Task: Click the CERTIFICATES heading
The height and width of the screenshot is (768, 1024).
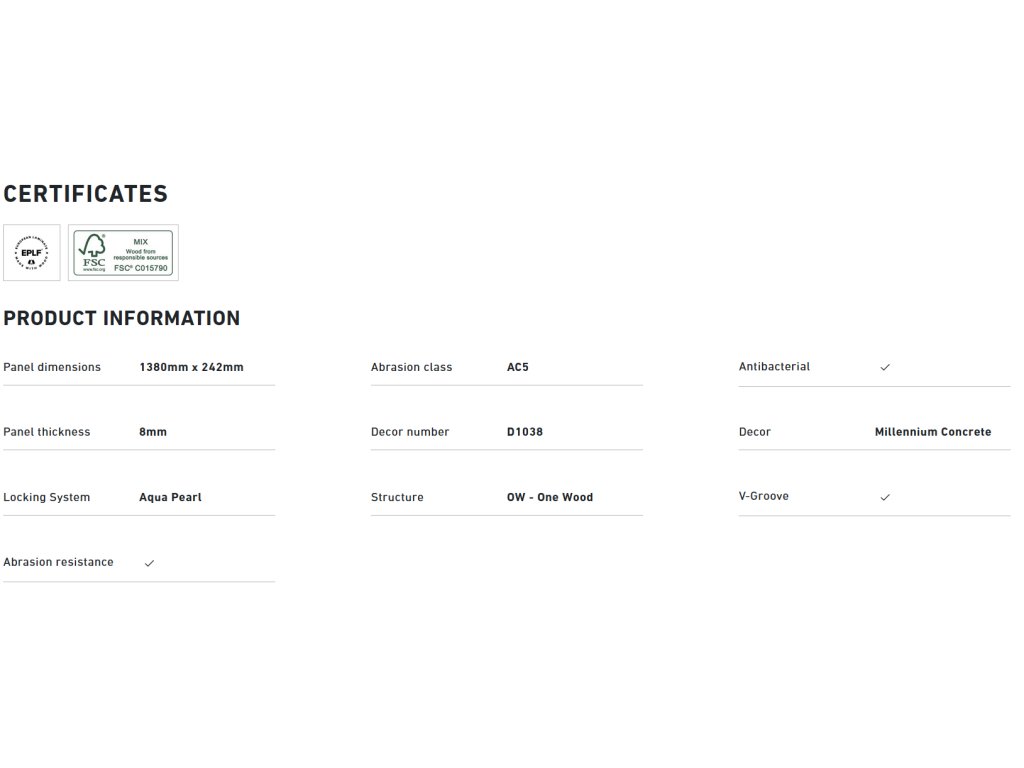Action: click(x=86, y=194)
